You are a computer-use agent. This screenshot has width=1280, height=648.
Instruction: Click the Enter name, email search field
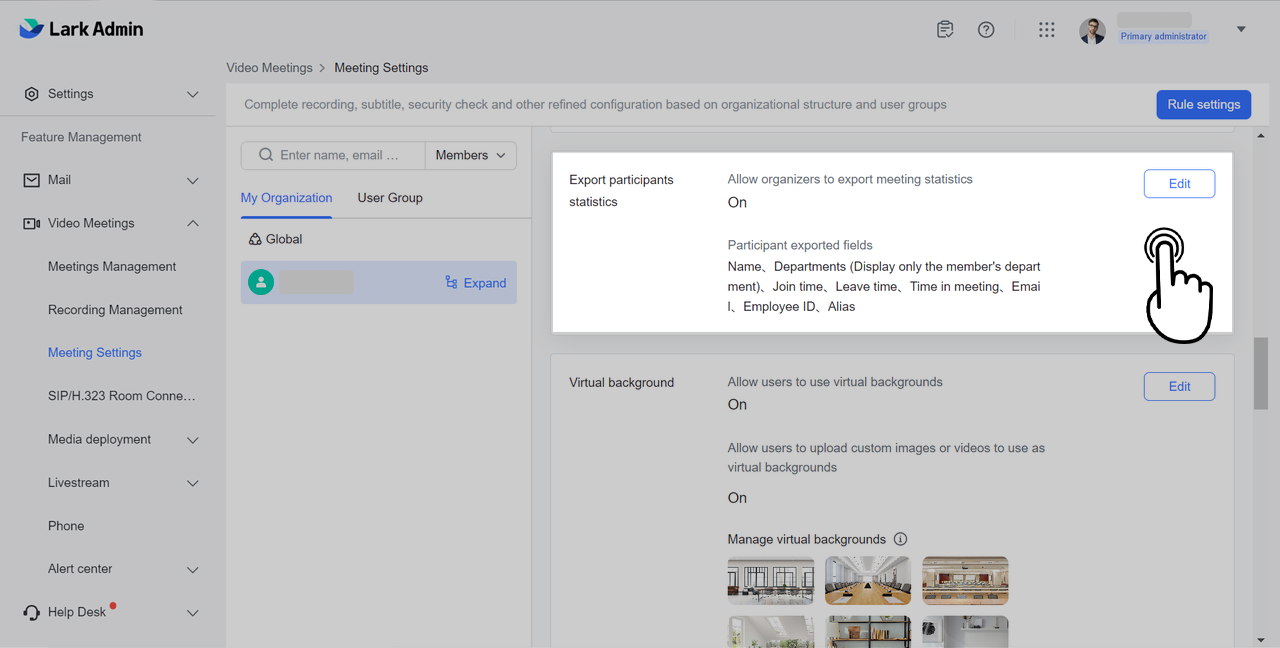point(340,155)
